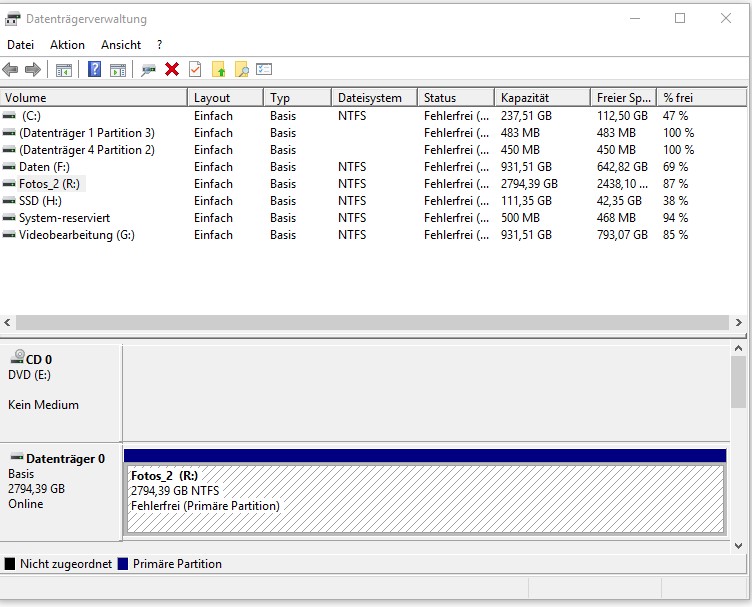
Task: Click the CD 0 disc icon
Action: click(x=18, y=357)
